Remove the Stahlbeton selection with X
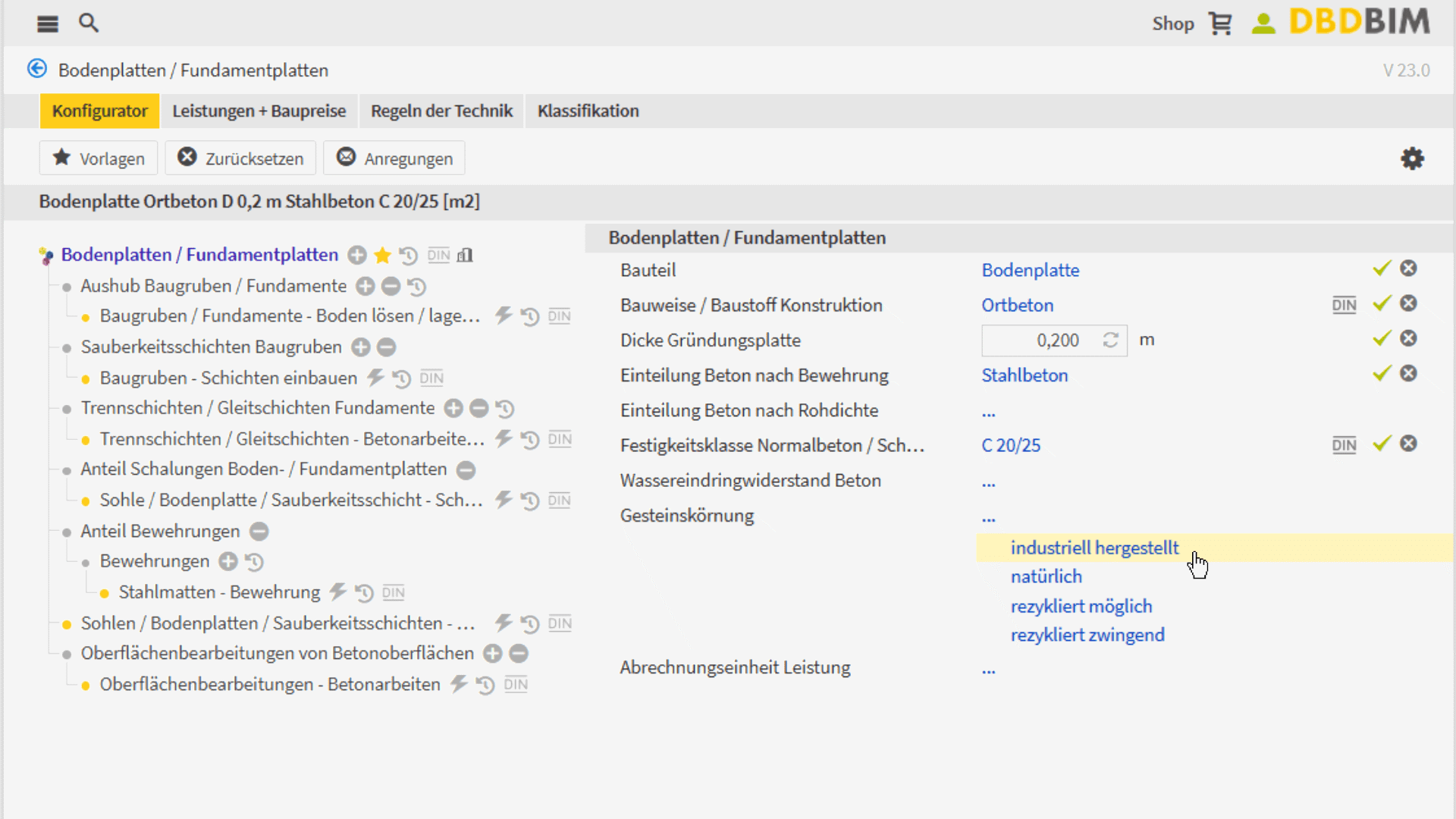This screenshot has height=819, width=1456. pyautogui.click(x=1408, y=373)
